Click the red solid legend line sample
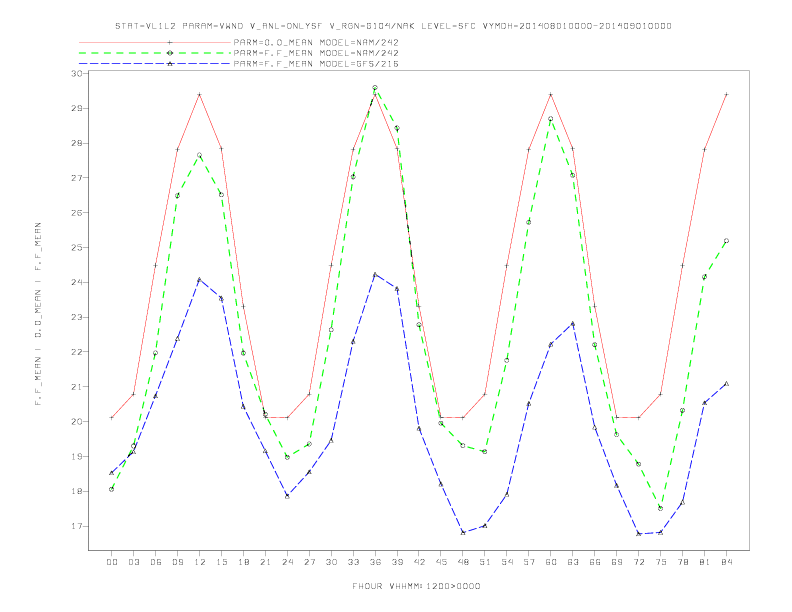Screen dimensions: 792x612 (155, 42)
